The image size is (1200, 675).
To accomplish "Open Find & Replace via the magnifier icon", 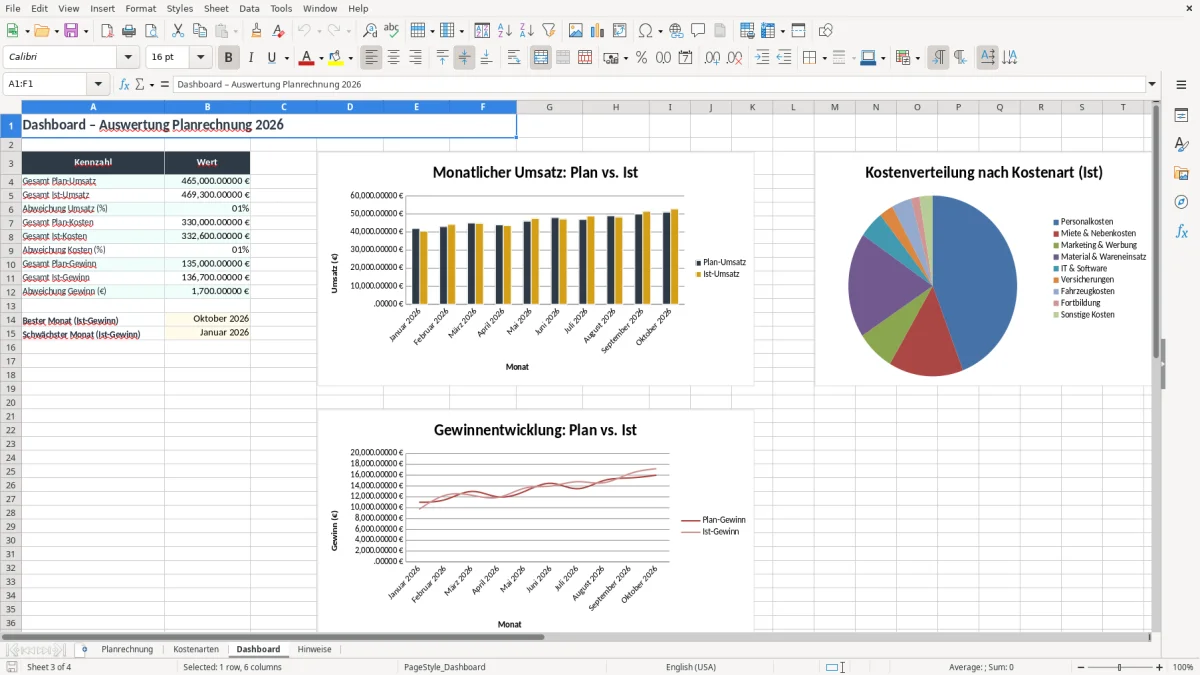I will [370, 31].
